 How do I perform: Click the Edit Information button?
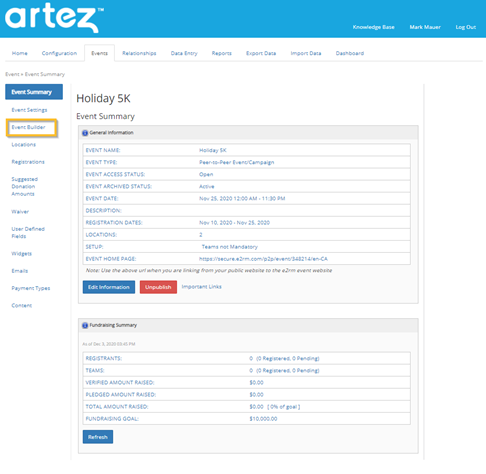click(109, 287)
